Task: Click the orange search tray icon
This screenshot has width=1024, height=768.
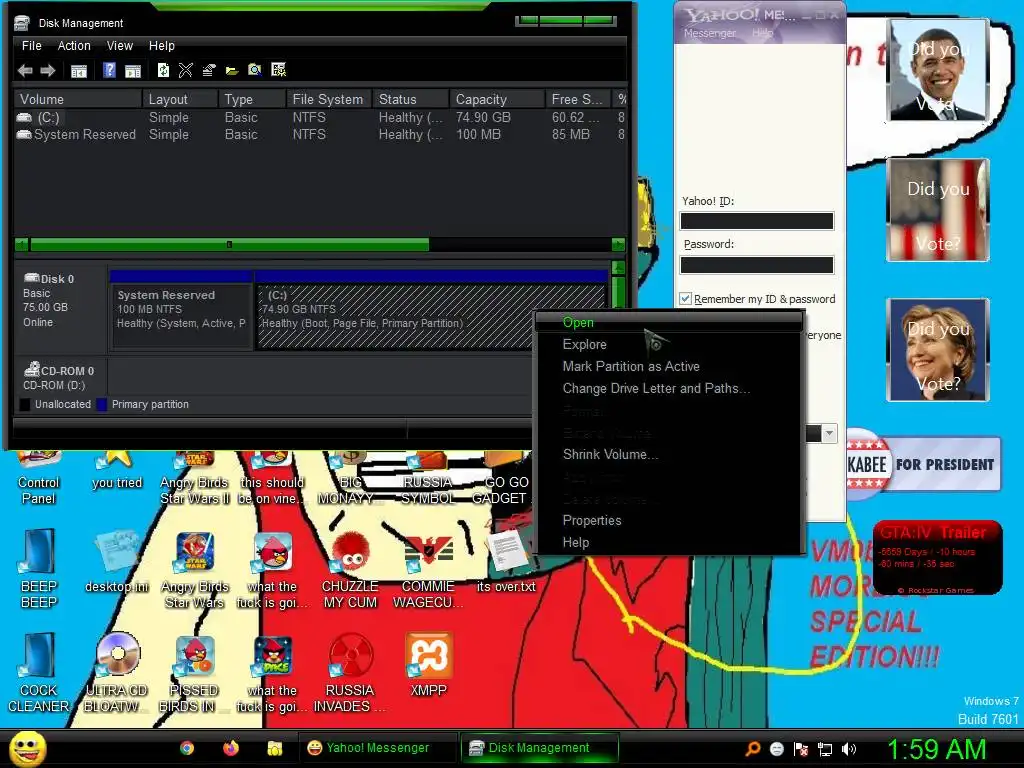Action: coord(753,749)
